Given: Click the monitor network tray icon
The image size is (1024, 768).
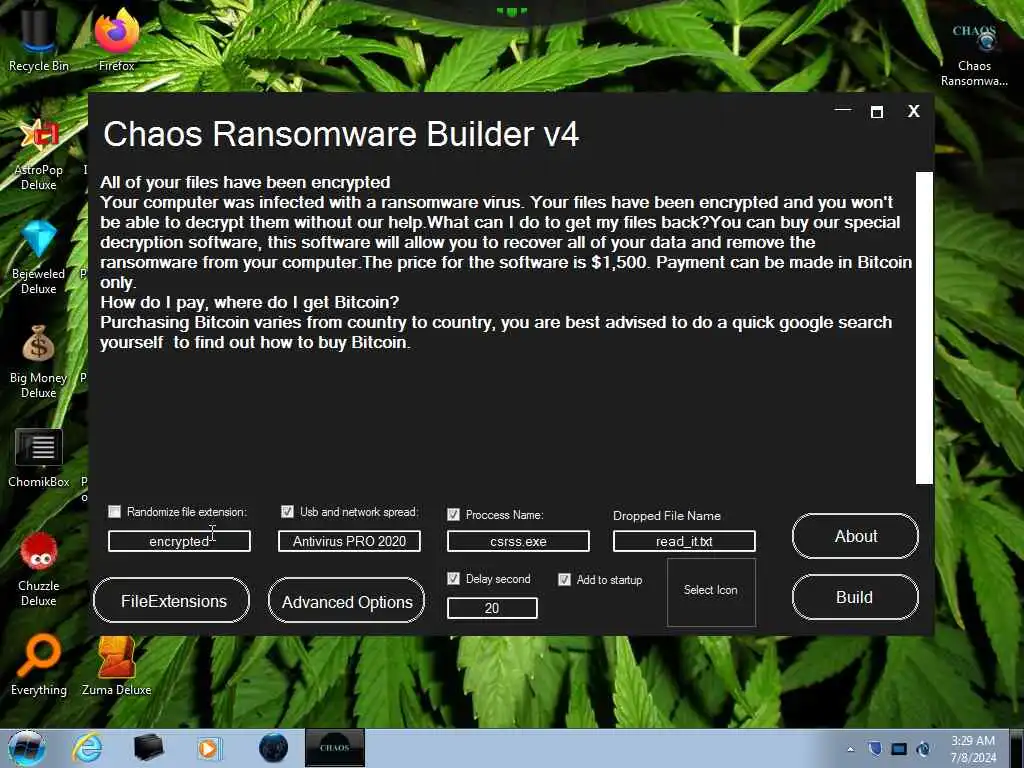Looking at the screenshot, I should pos(899,749).
